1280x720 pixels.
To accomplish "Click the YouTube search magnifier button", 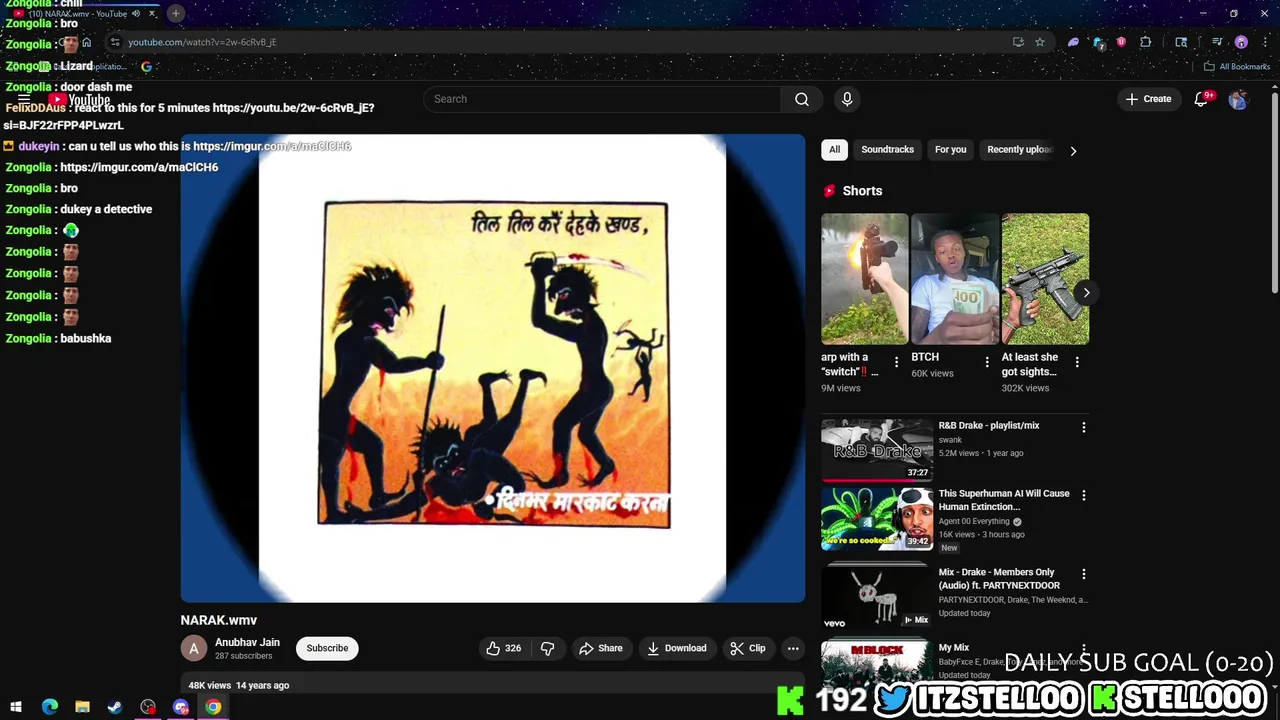I will (801, 99).
